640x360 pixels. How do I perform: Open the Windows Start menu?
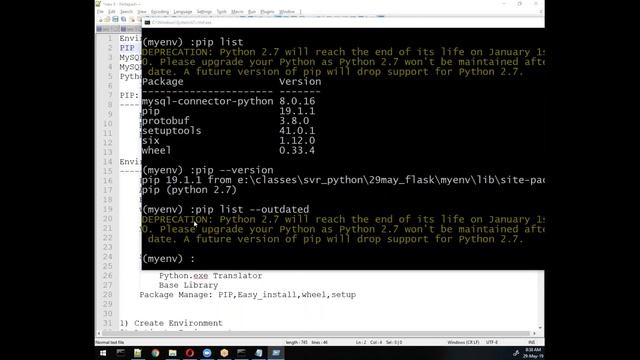tap(103, 353)
